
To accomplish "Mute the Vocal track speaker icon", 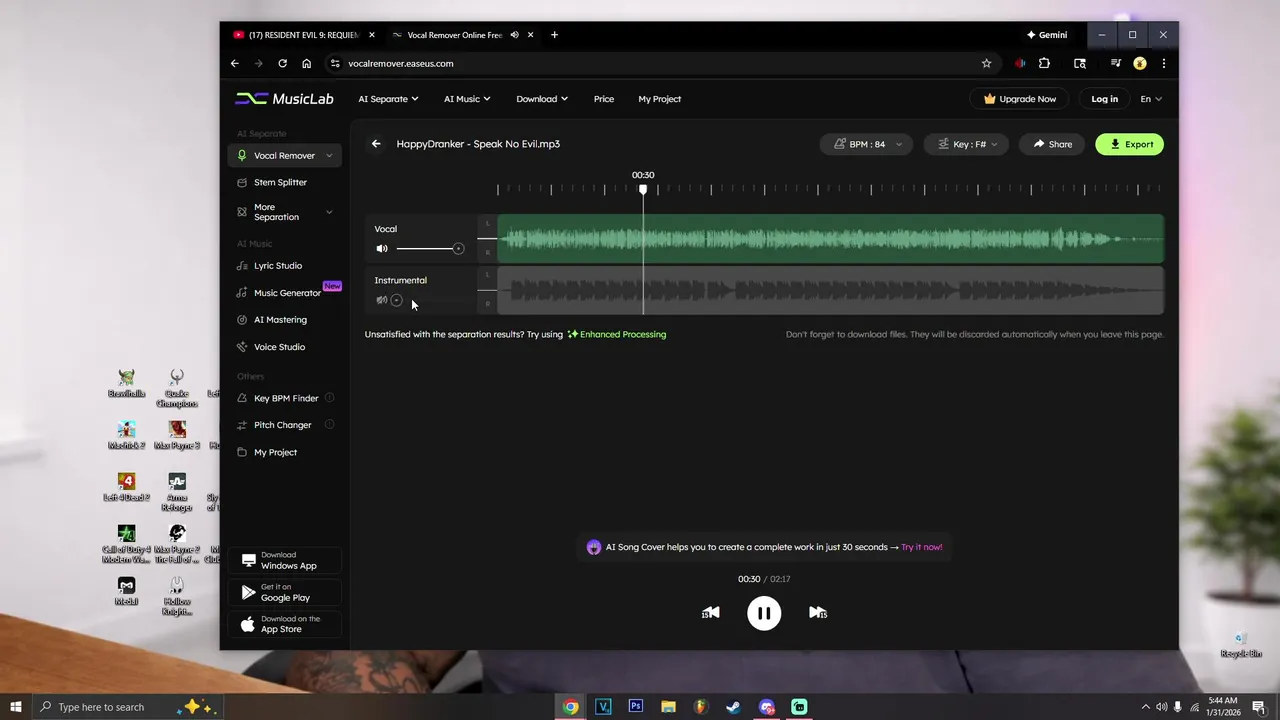I will tap(381, 249).
